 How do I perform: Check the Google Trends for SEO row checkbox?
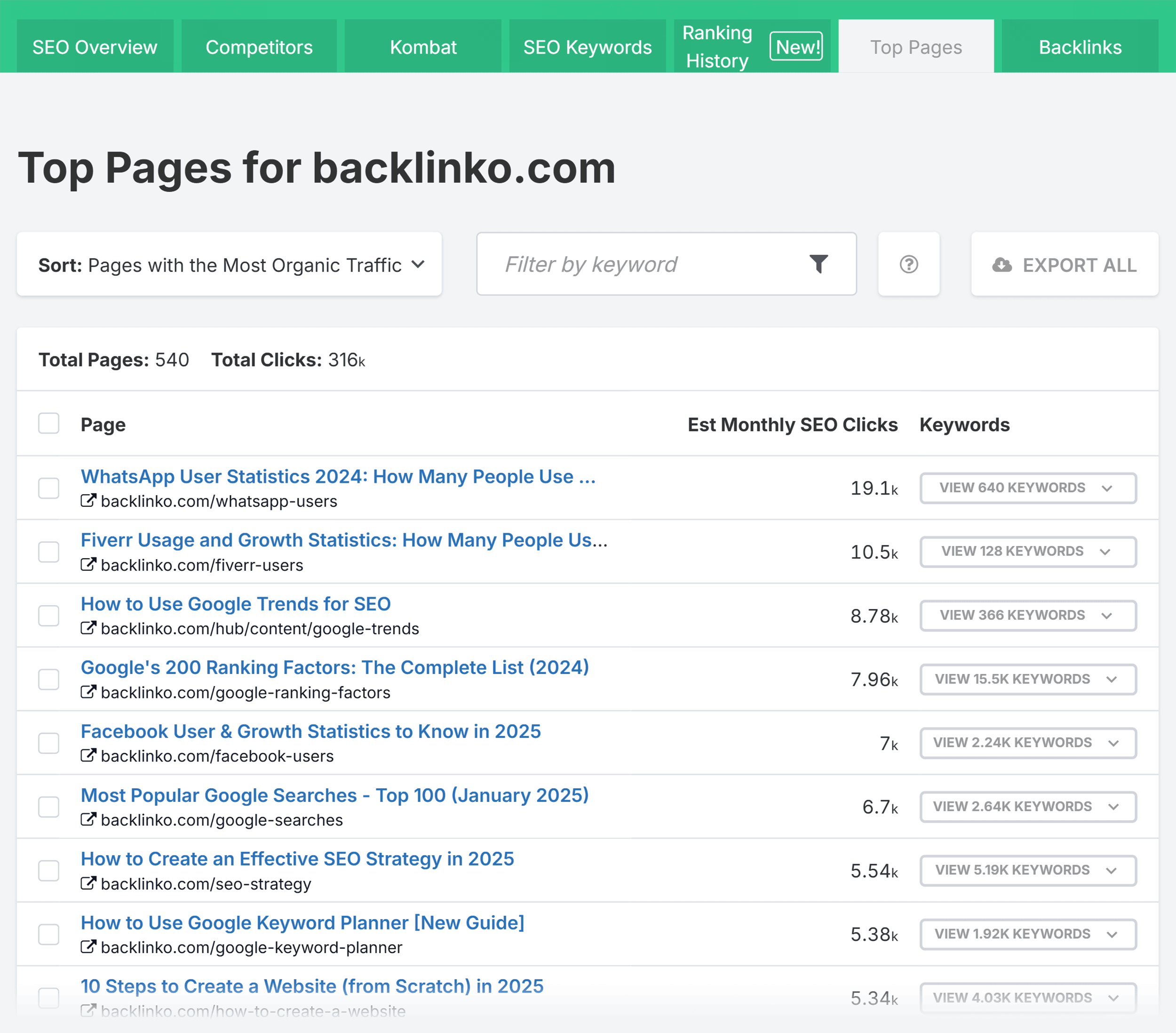49,616
